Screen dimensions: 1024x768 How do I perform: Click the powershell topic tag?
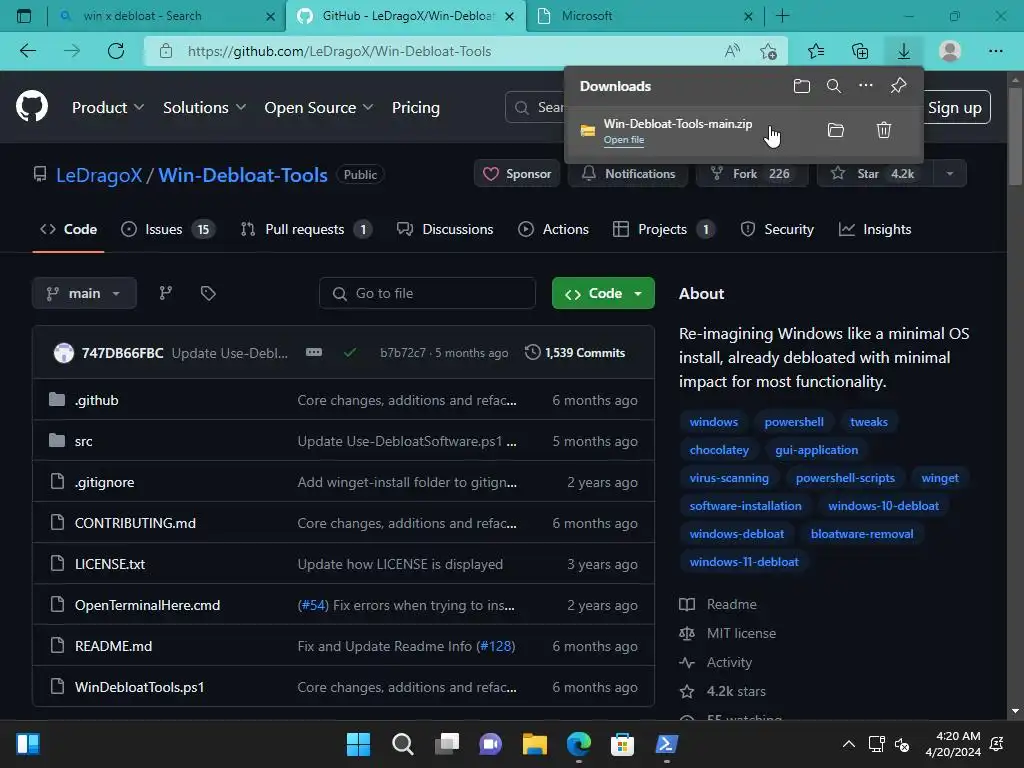pyautogui.click(x=793, y=422)
